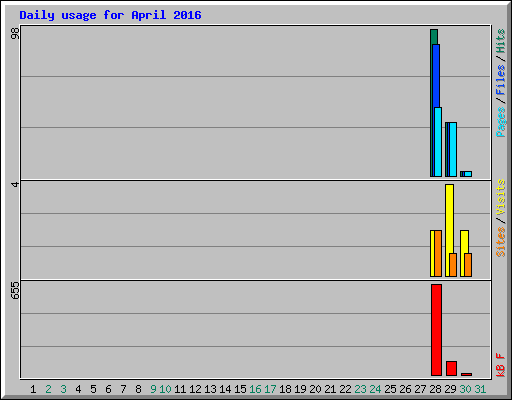512x400 pixels.
Task: Click day label 20 on the x-axis
Action: click(x=315, y=389)
